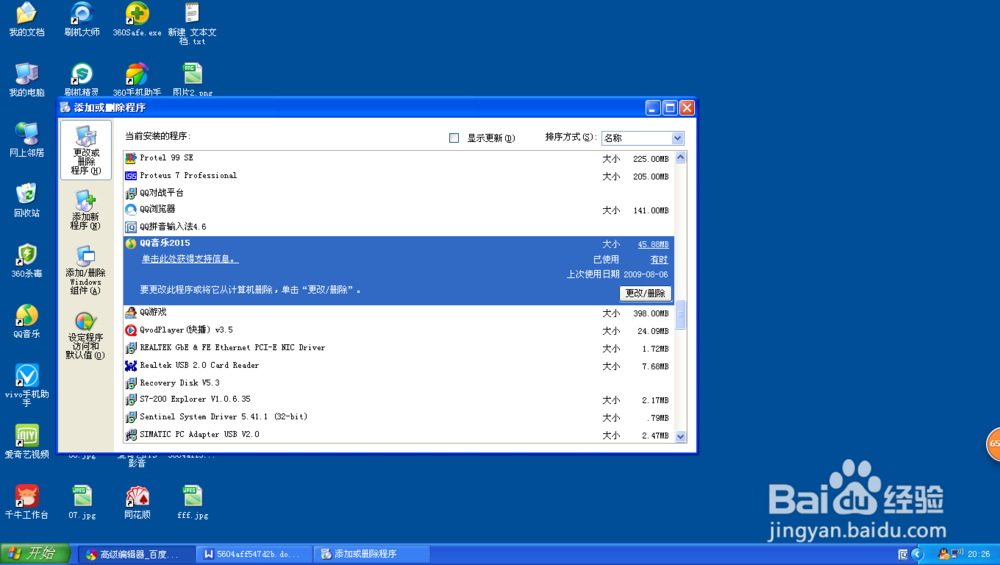Screen dimensions: 1000x565
Task: Open QQ音乐 desktop shortcut
Action: coord(26,321)
